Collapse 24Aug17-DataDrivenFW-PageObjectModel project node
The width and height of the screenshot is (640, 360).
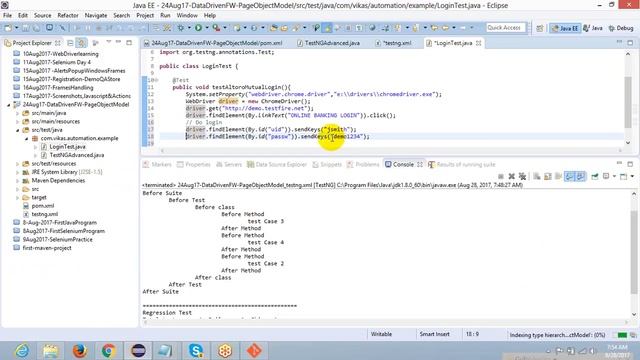tap(9, 105)
